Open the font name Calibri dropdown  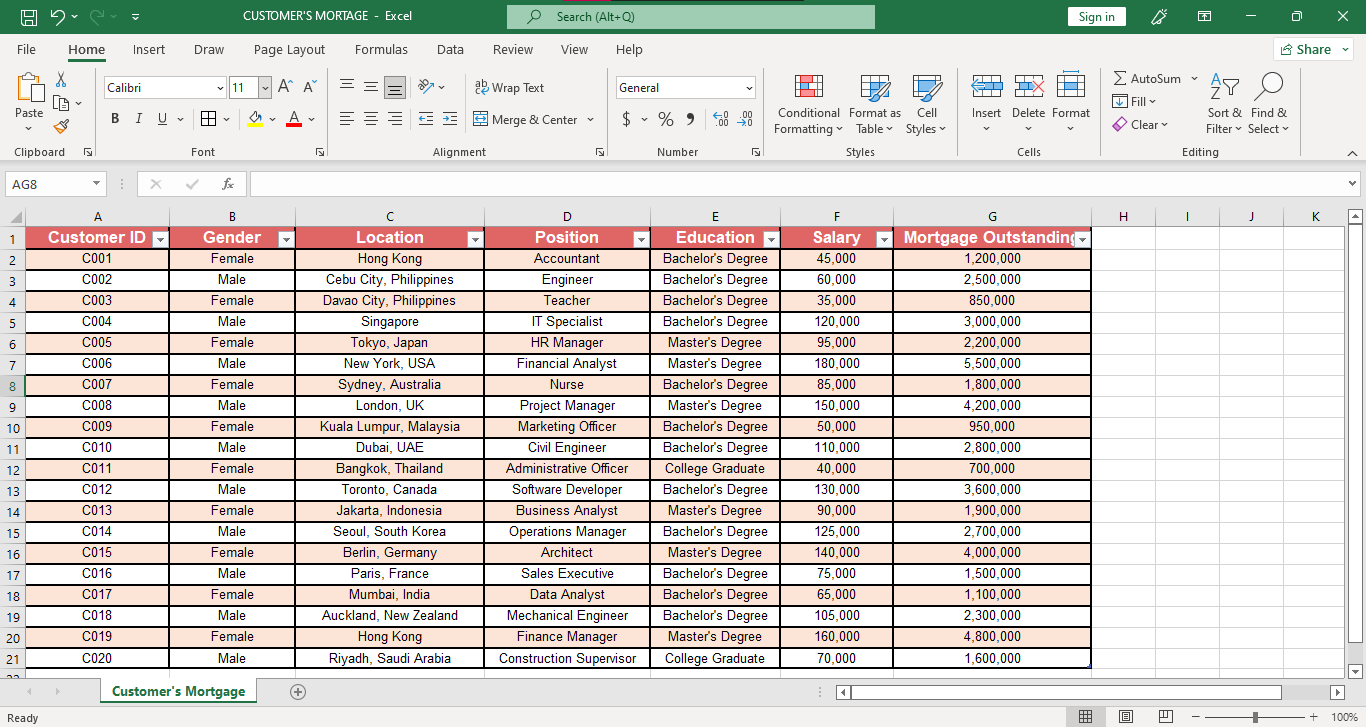click(x=220, y=88)
